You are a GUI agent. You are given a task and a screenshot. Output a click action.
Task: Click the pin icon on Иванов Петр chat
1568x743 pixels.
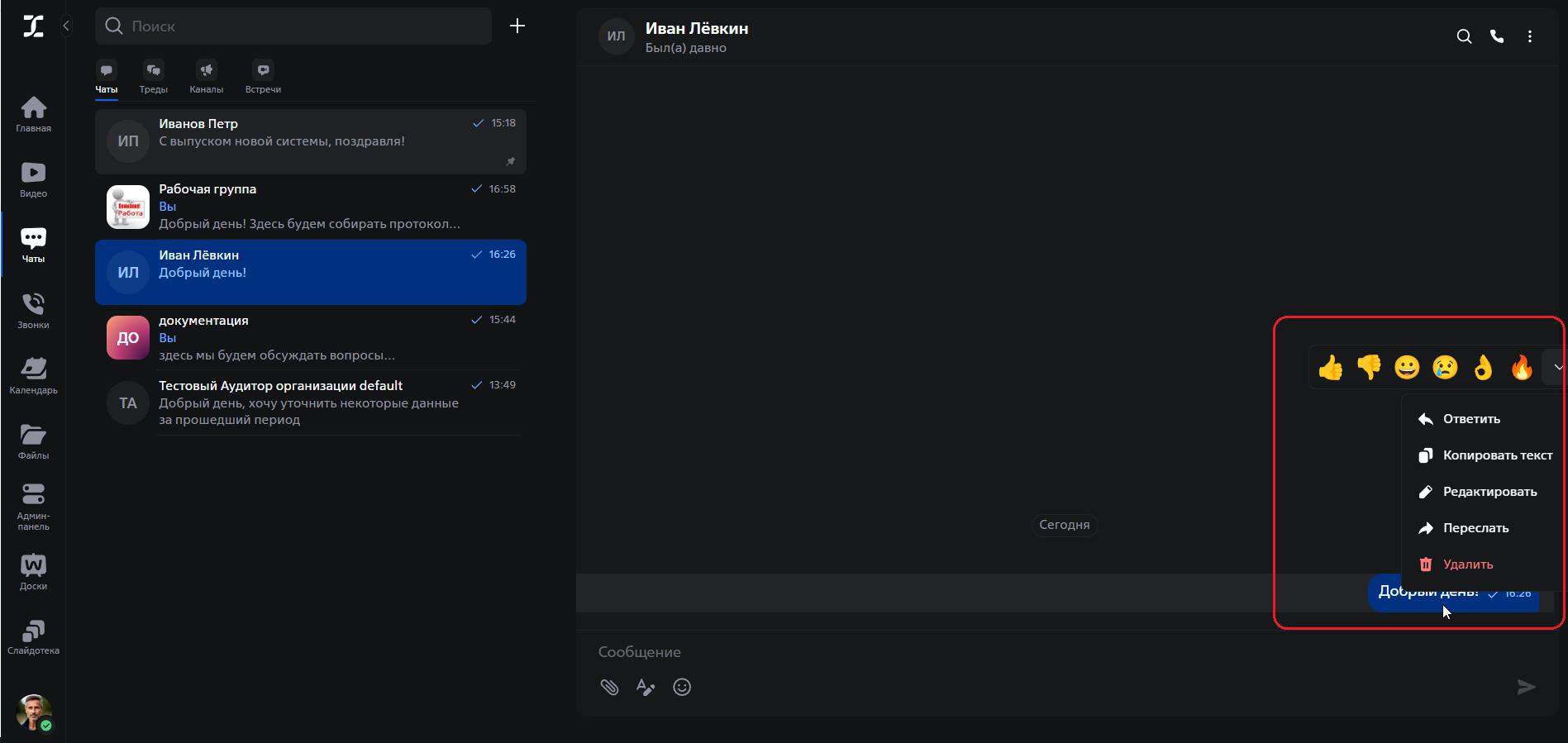tap(511, 161)
